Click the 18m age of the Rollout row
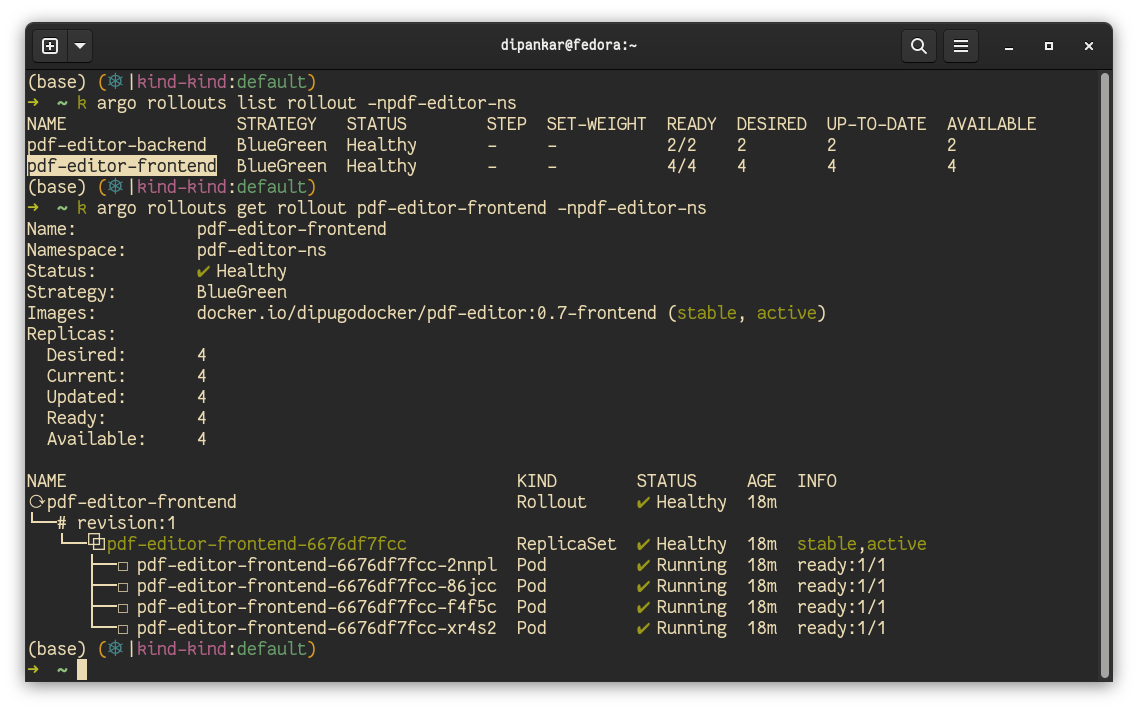The height and width of the screenshot is (710, 1138). (x=761, y=502)
